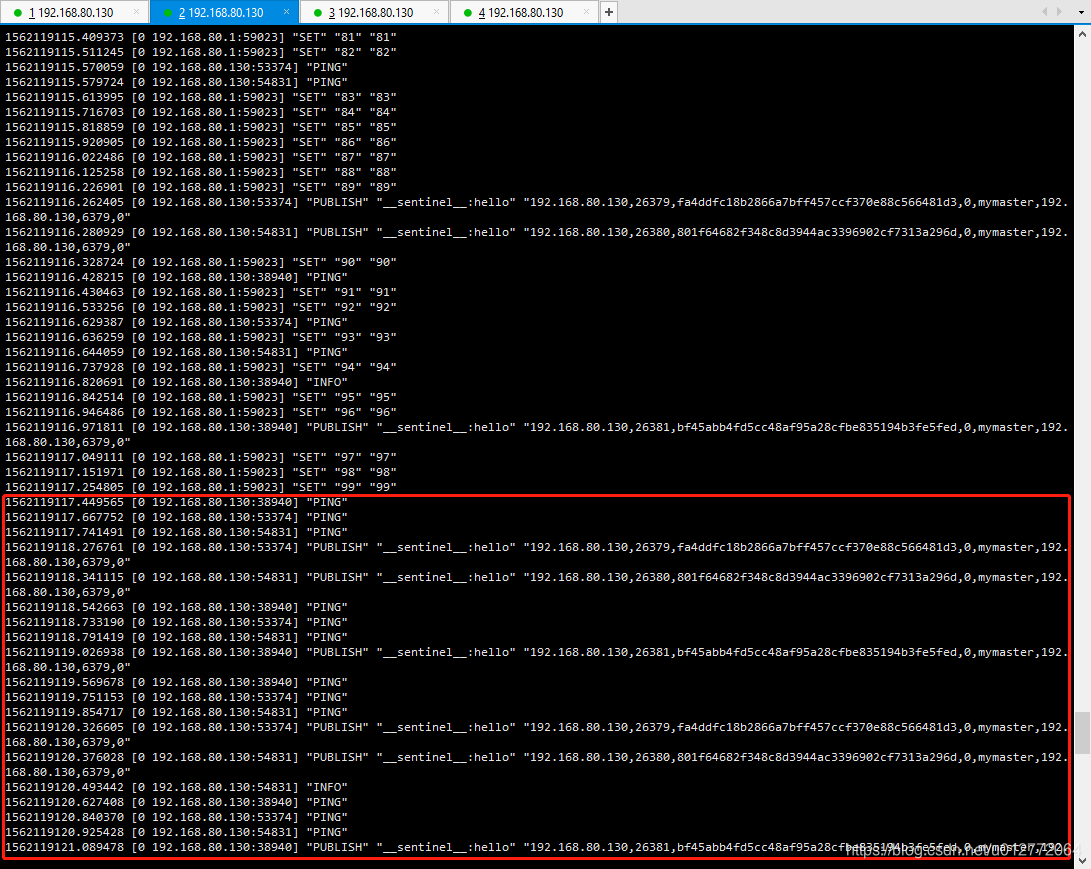Add a new session tab with plus button
This screenshot has height=869, width=1091.
coord(609,12)
